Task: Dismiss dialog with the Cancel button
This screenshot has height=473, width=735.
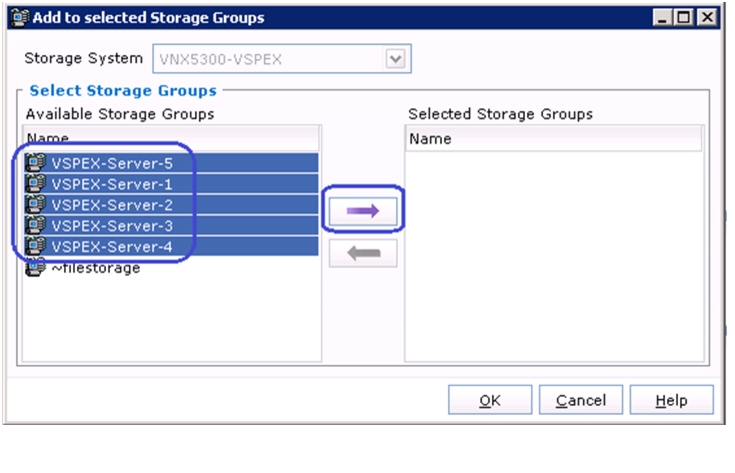Action: 581,400
